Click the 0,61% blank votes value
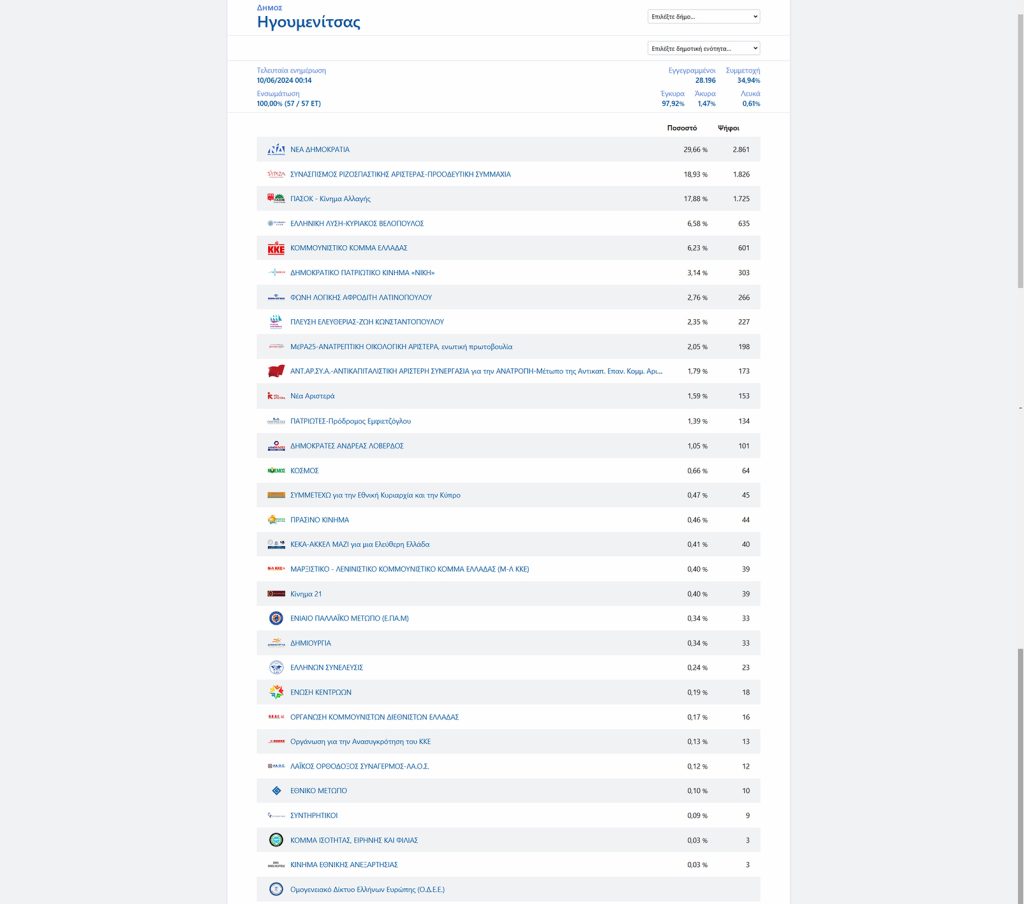 [x=751, y=103]
